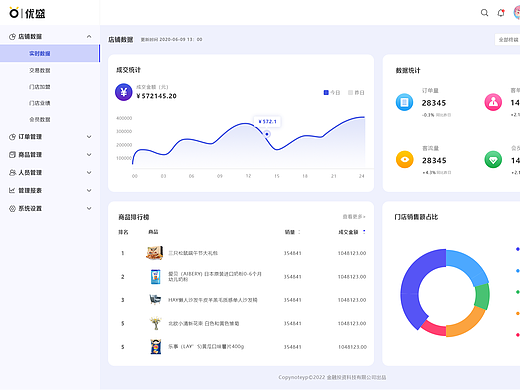The width and height of the screenshot is (520, 390).
Task: Click the purple yen currency icon
Action: coord(124,92)
